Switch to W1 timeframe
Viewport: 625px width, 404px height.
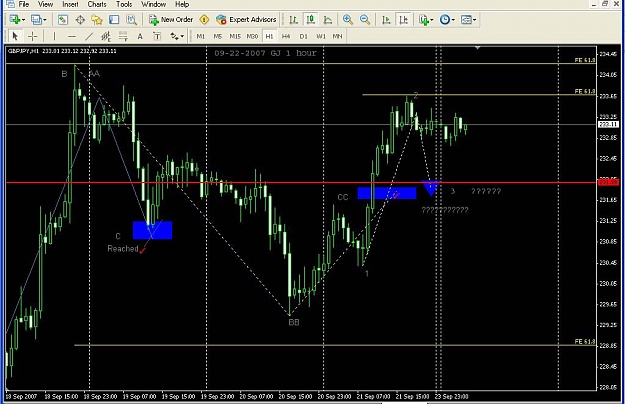coord(321,36)
